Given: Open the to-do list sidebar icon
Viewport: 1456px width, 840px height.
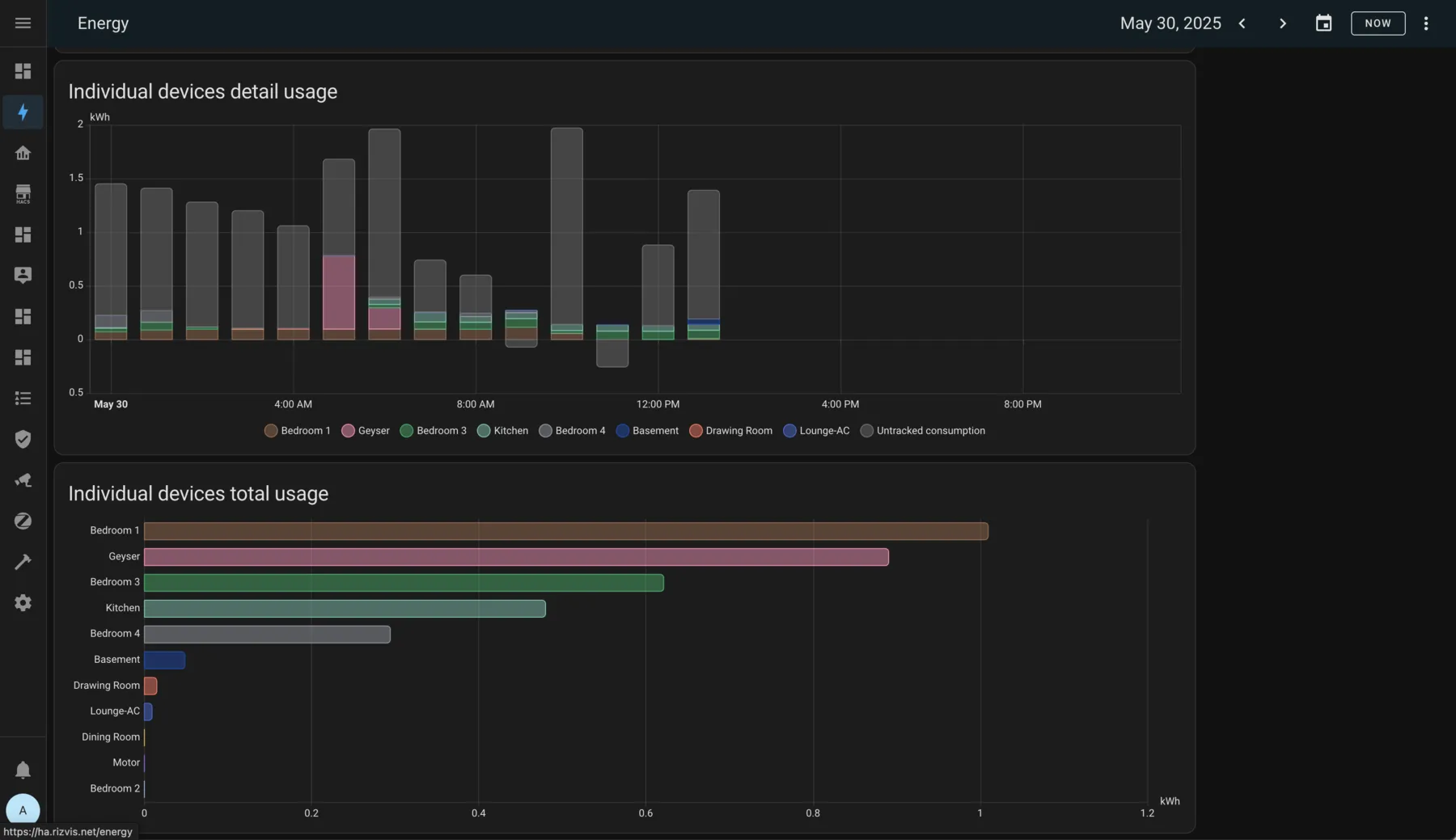Looking at the screenshot, I should [x=23, y=398].
